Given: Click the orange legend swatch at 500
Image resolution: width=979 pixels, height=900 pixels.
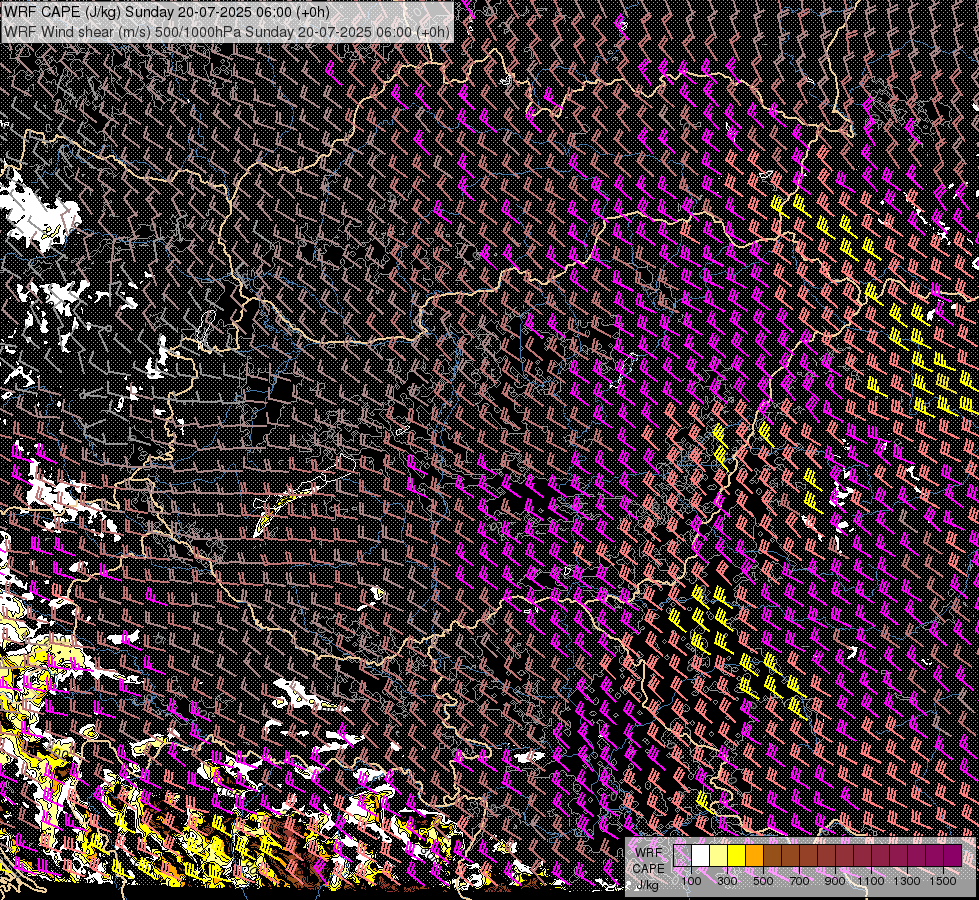Looking at the screenshot, I should click(754, 855).
